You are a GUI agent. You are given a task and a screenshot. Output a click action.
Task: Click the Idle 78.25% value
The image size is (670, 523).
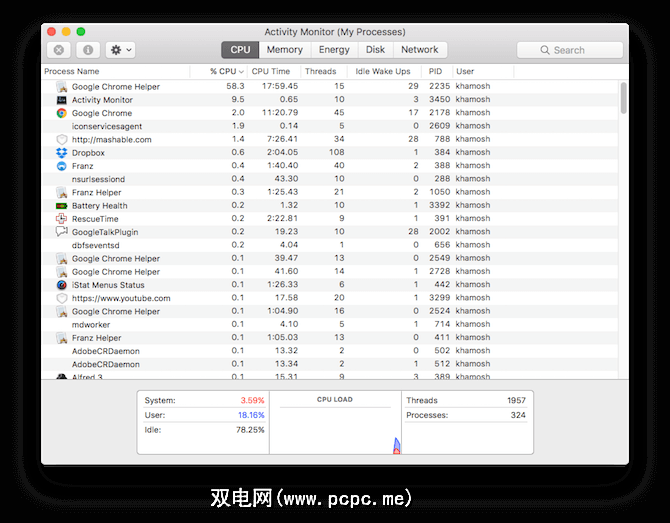(250, 430)
